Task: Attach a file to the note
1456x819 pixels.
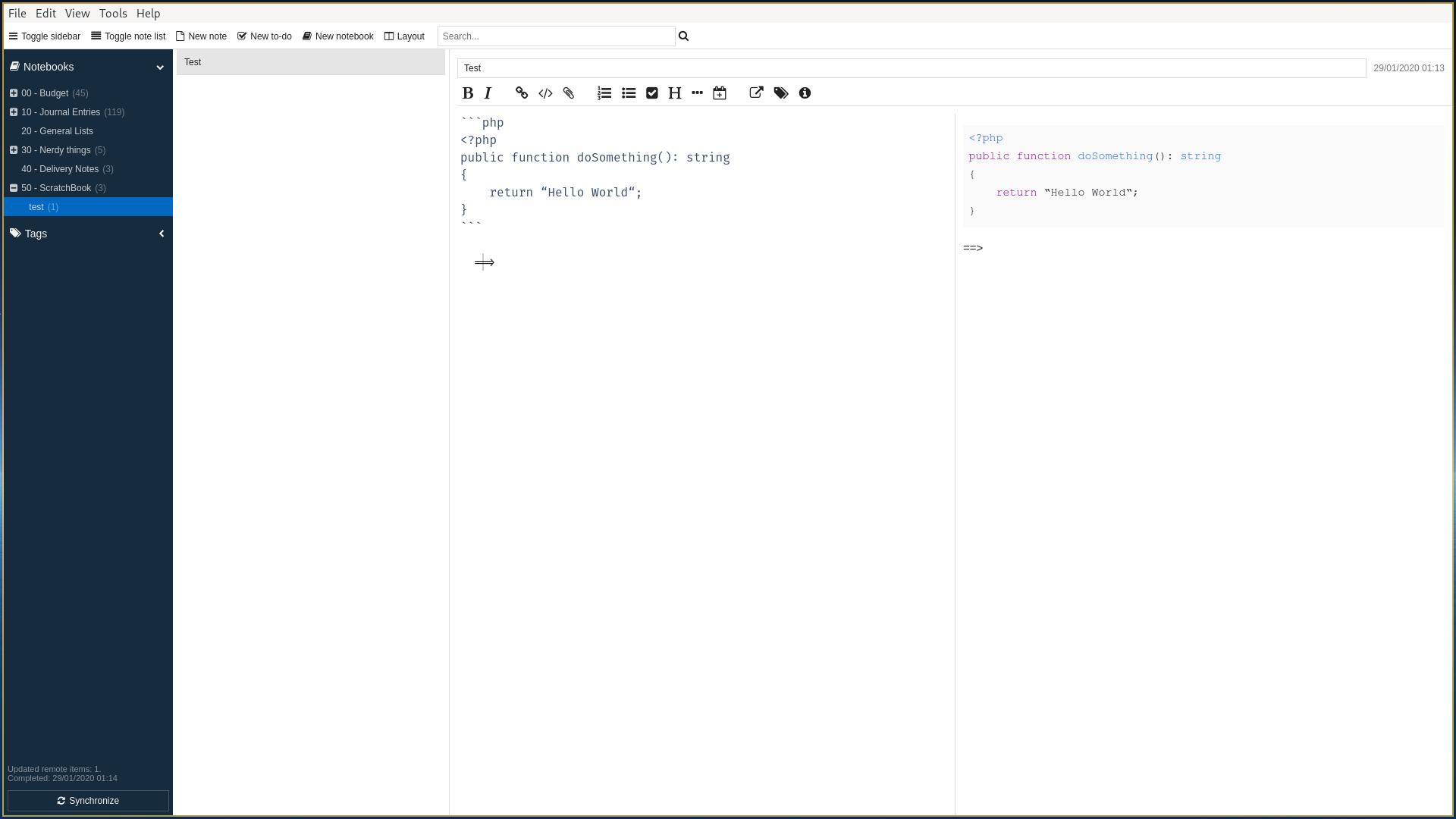Action: click(569, 93)
